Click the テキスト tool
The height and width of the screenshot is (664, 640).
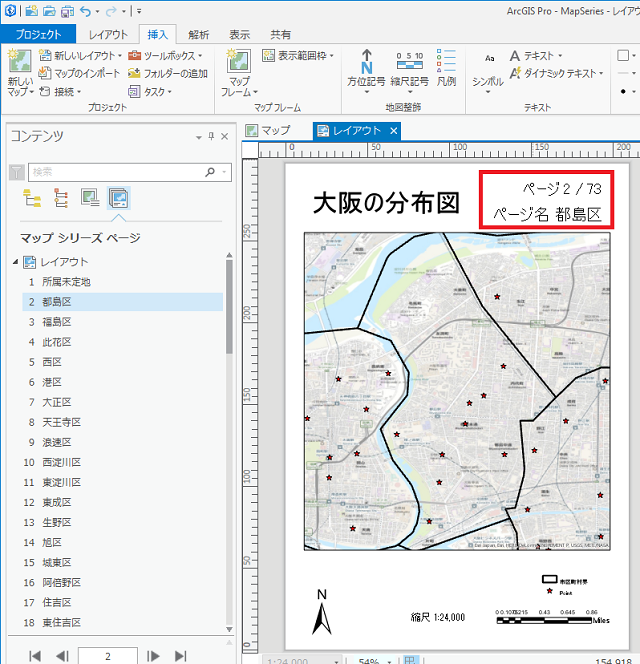click(x=535, y=55)
